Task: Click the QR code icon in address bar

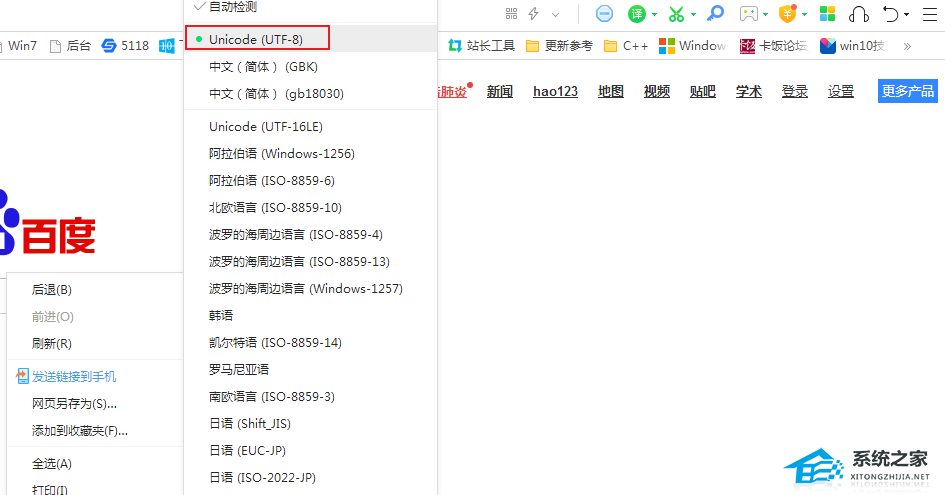Action: click(512, 13)
